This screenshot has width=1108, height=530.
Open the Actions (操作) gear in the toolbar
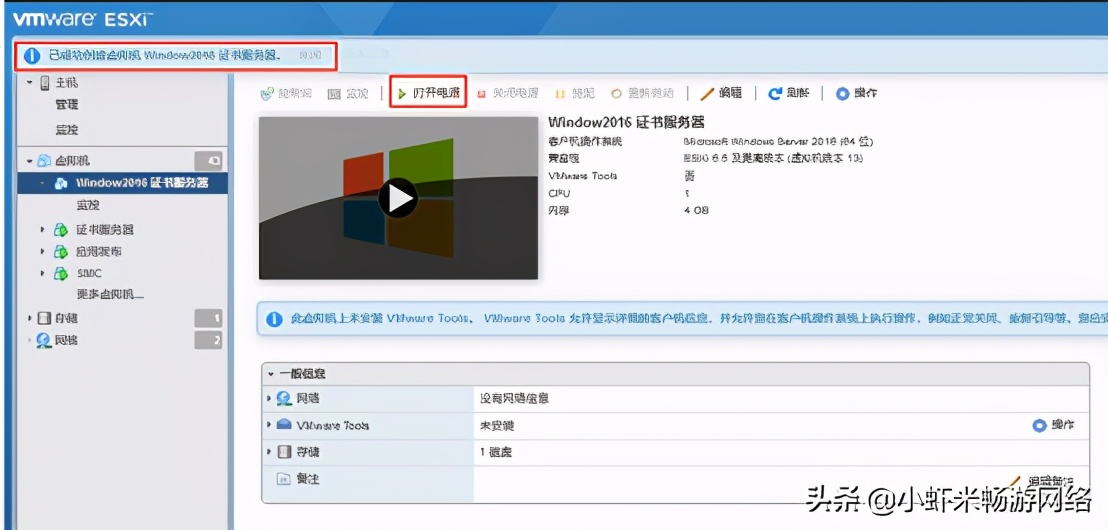click(842, 93)
